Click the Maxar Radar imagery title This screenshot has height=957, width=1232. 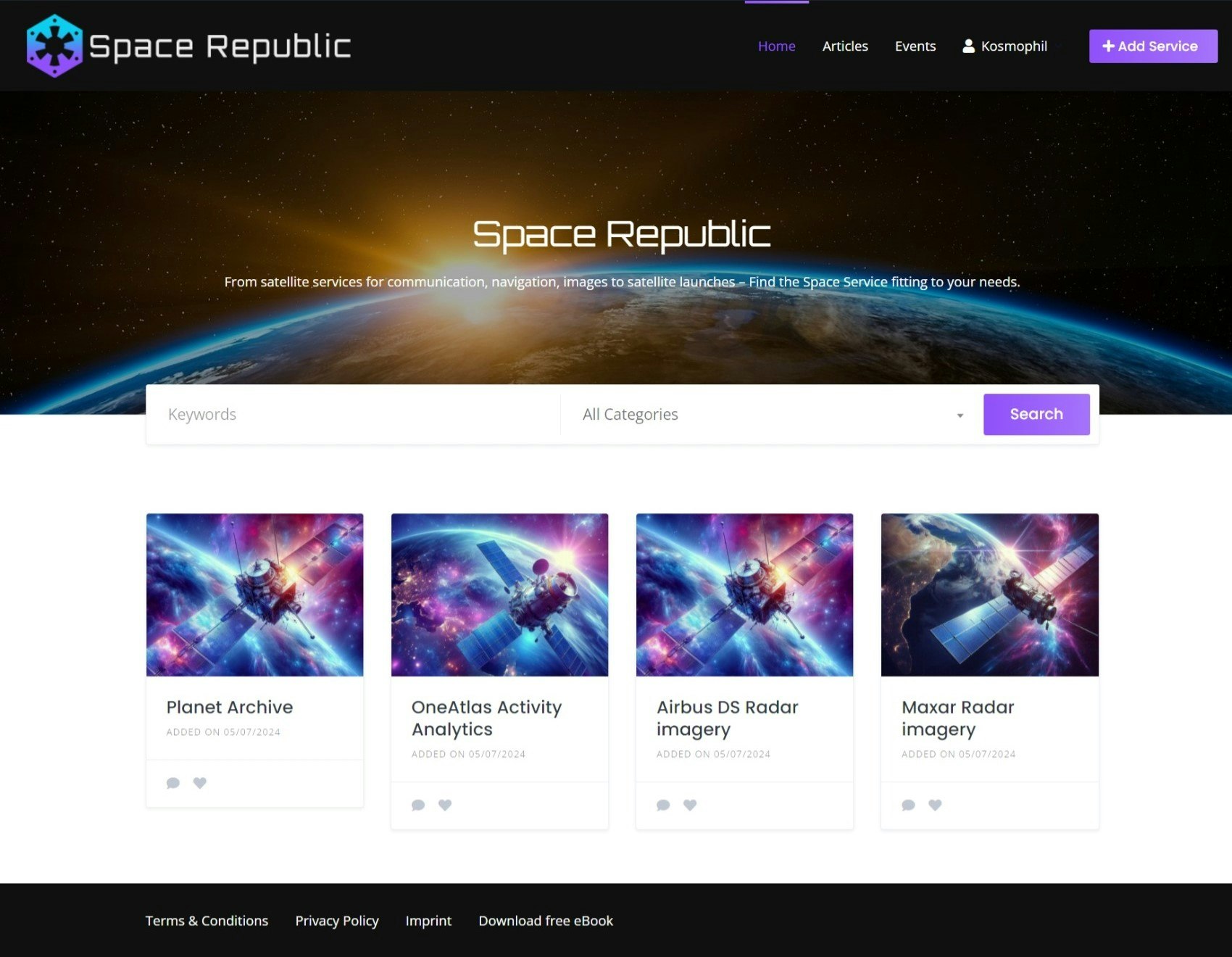point(957,718)
